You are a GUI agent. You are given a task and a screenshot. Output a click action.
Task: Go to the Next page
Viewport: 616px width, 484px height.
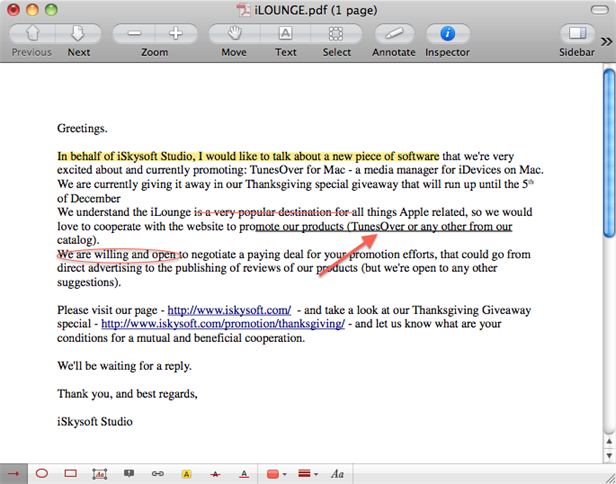click(79, 34)
